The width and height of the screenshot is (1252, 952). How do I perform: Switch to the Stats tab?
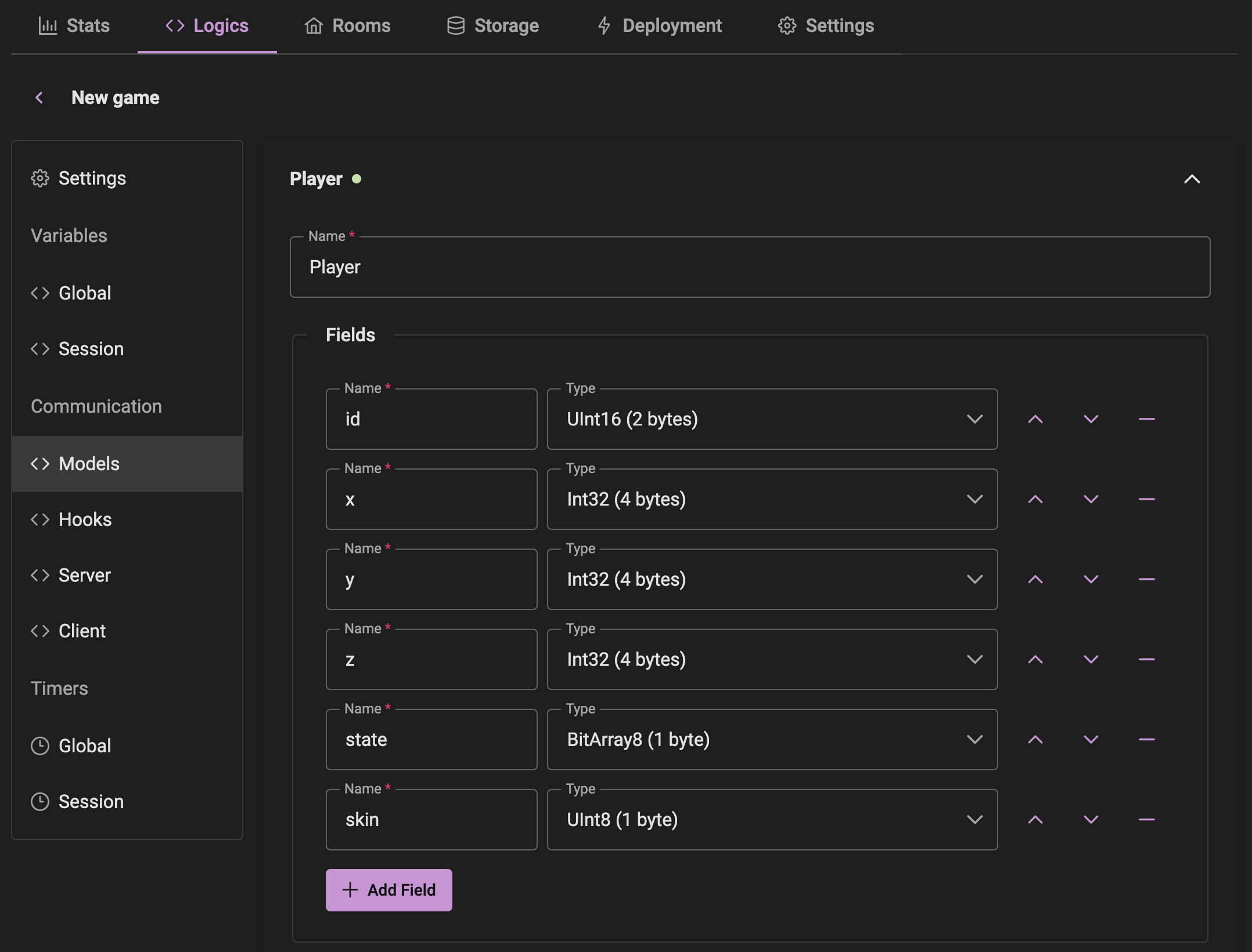pyautogui.click(x=74, y=26)
